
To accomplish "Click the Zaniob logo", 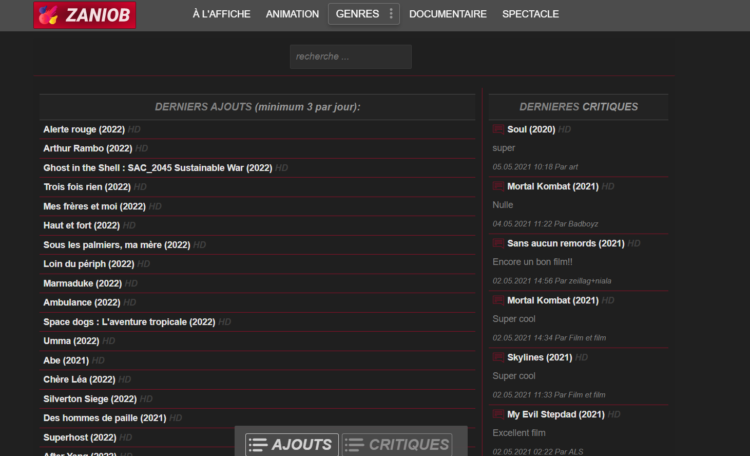I will point(85,15).
